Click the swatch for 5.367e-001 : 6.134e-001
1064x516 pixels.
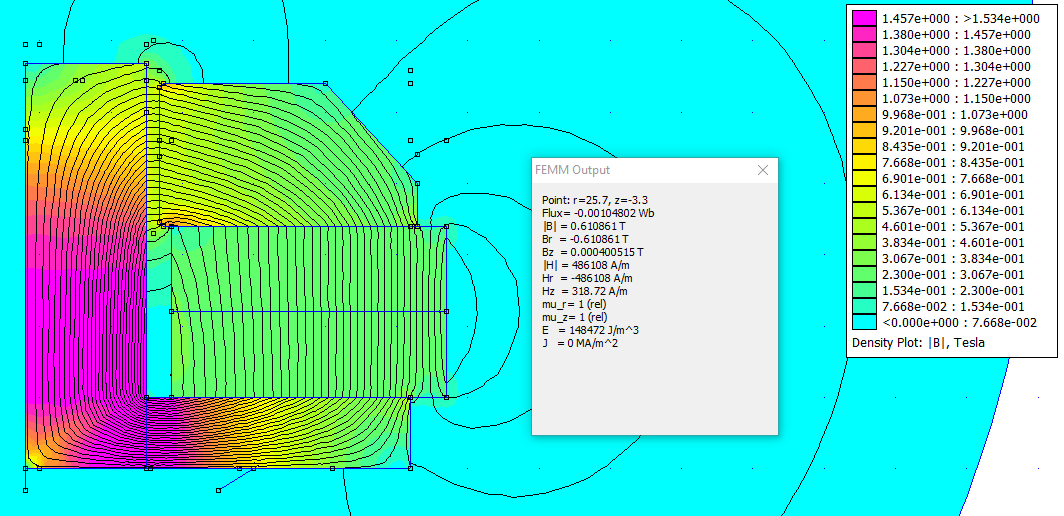(864, 210)
